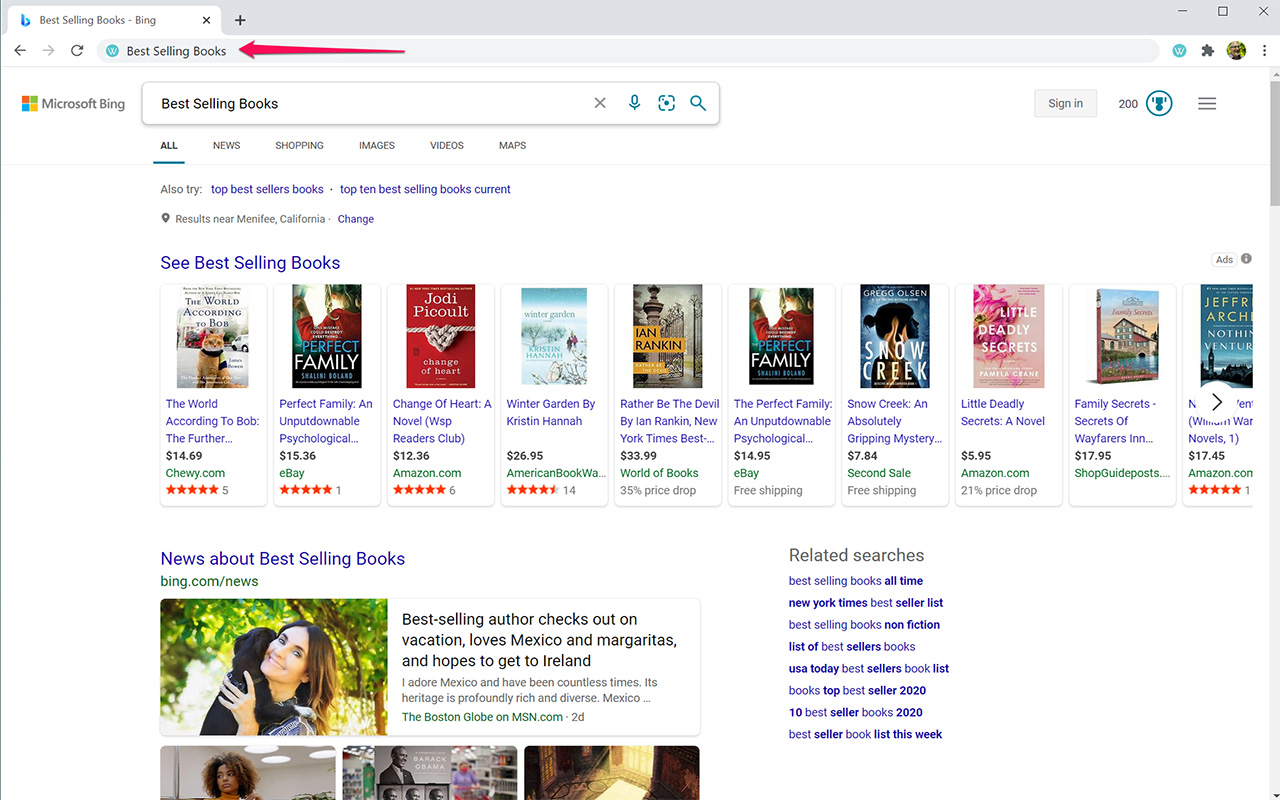This screenshot has height=800, width=1280.
Task: Advance the book carousel with right chevron
Action: coord(1217,402)
